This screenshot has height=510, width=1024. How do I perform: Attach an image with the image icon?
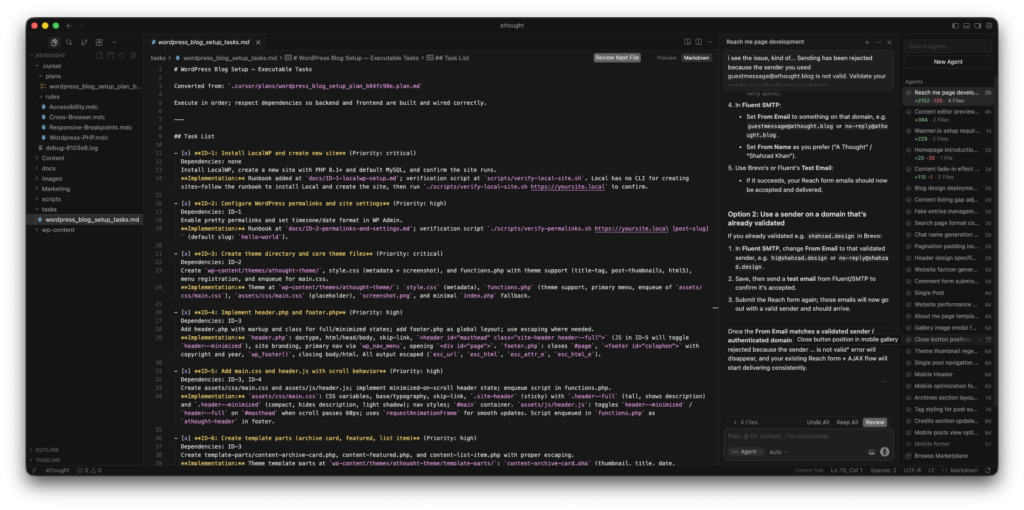point(871,452)
